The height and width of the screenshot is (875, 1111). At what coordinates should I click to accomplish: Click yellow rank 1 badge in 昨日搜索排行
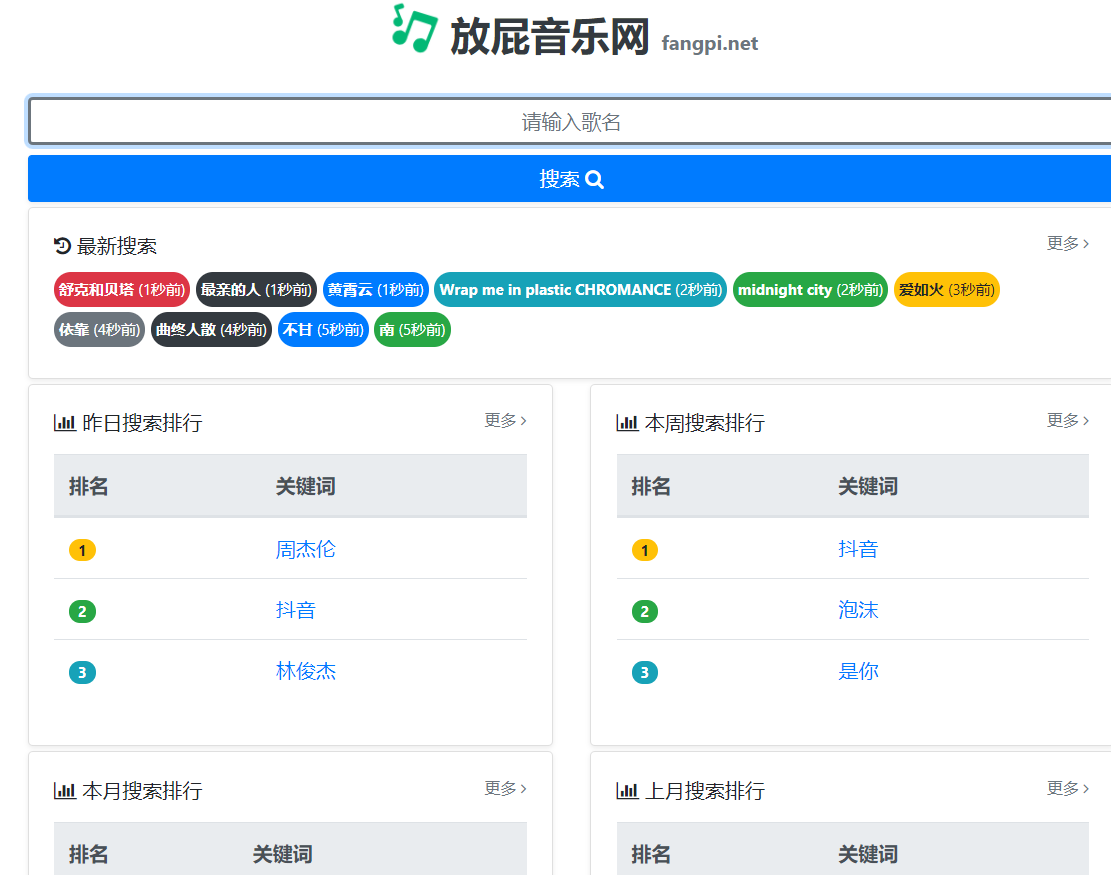click(82, 550)
